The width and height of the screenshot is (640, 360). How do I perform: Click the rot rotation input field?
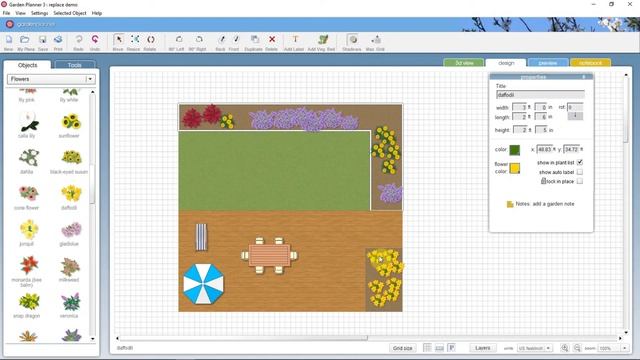[x=575, y=107]
